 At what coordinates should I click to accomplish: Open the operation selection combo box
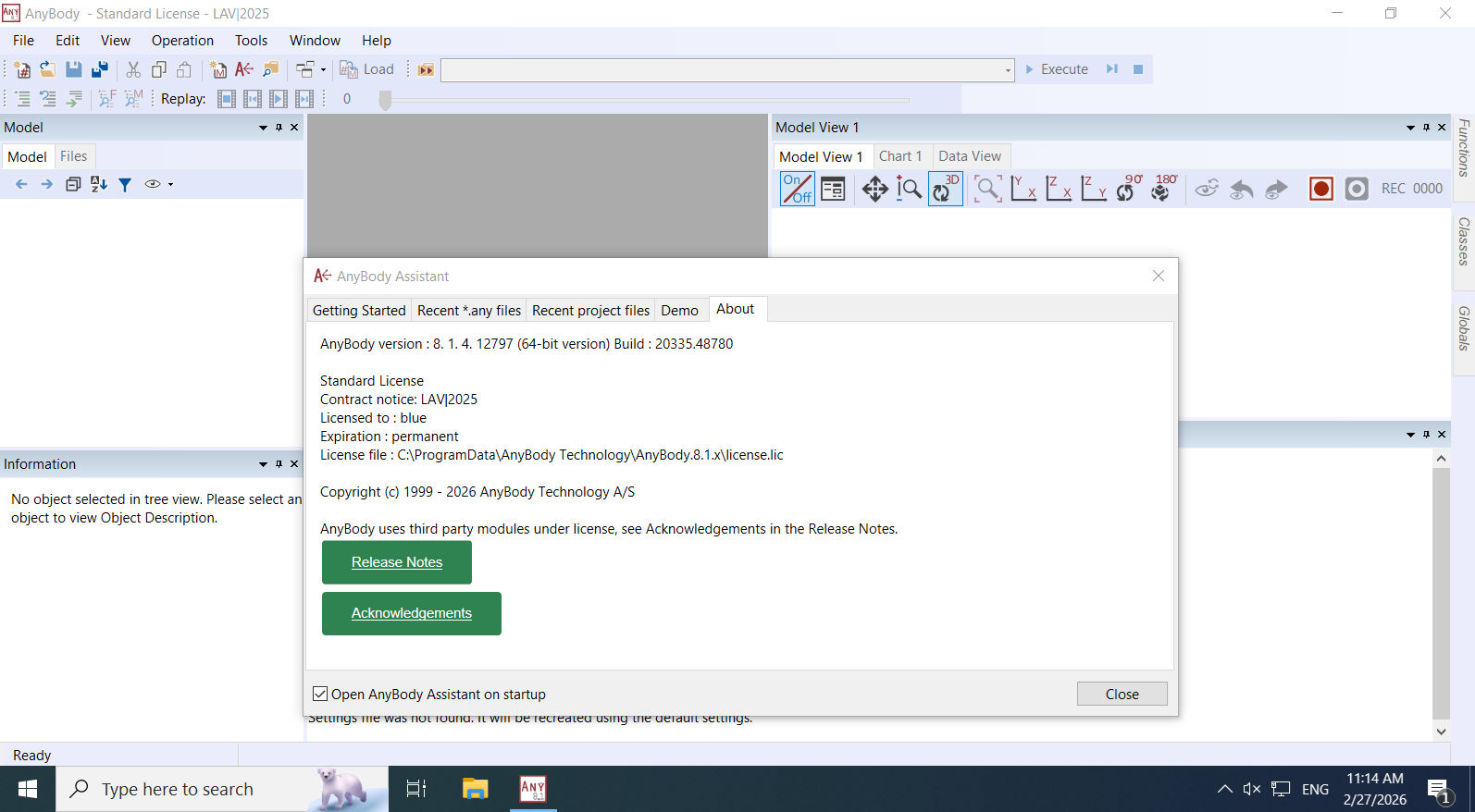(727, 69)
